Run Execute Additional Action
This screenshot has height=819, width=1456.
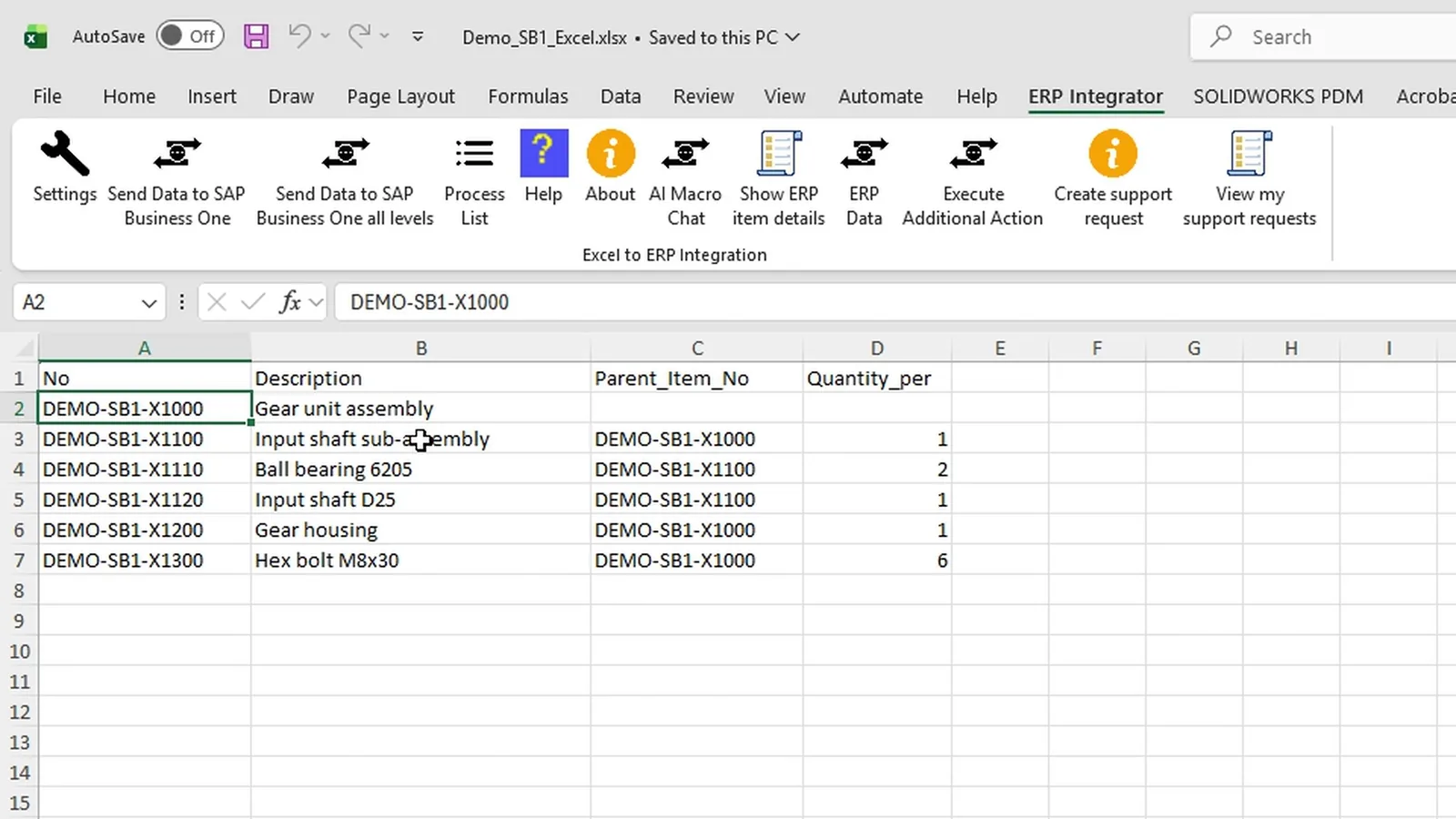tap(973, 179)
